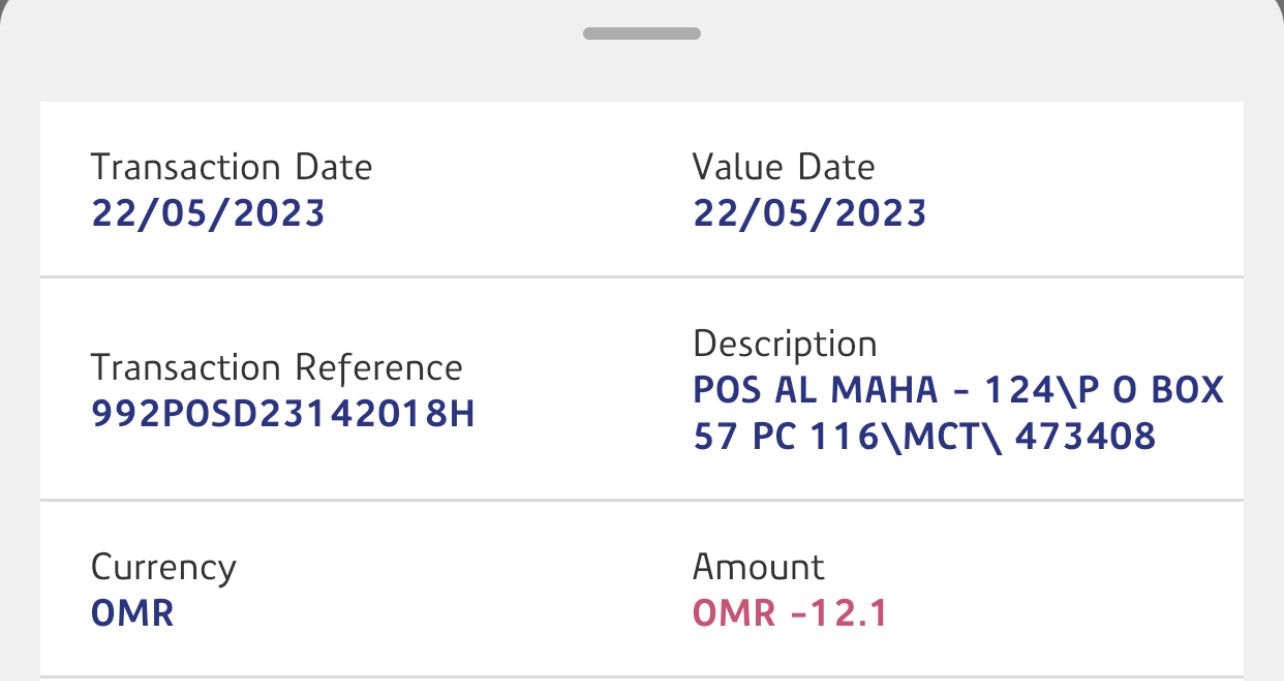This screenshot has height=681, width=1284.
Task: Click the 124\P O BOX text
Action: [x=1104, y=390]
